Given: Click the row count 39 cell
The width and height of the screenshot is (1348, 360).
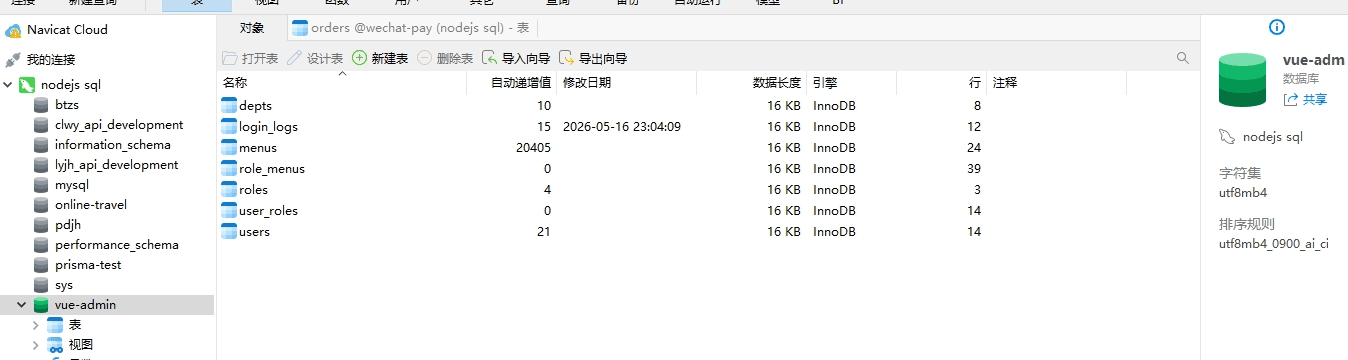Looking at the screenshot, I should click(974, 169).
